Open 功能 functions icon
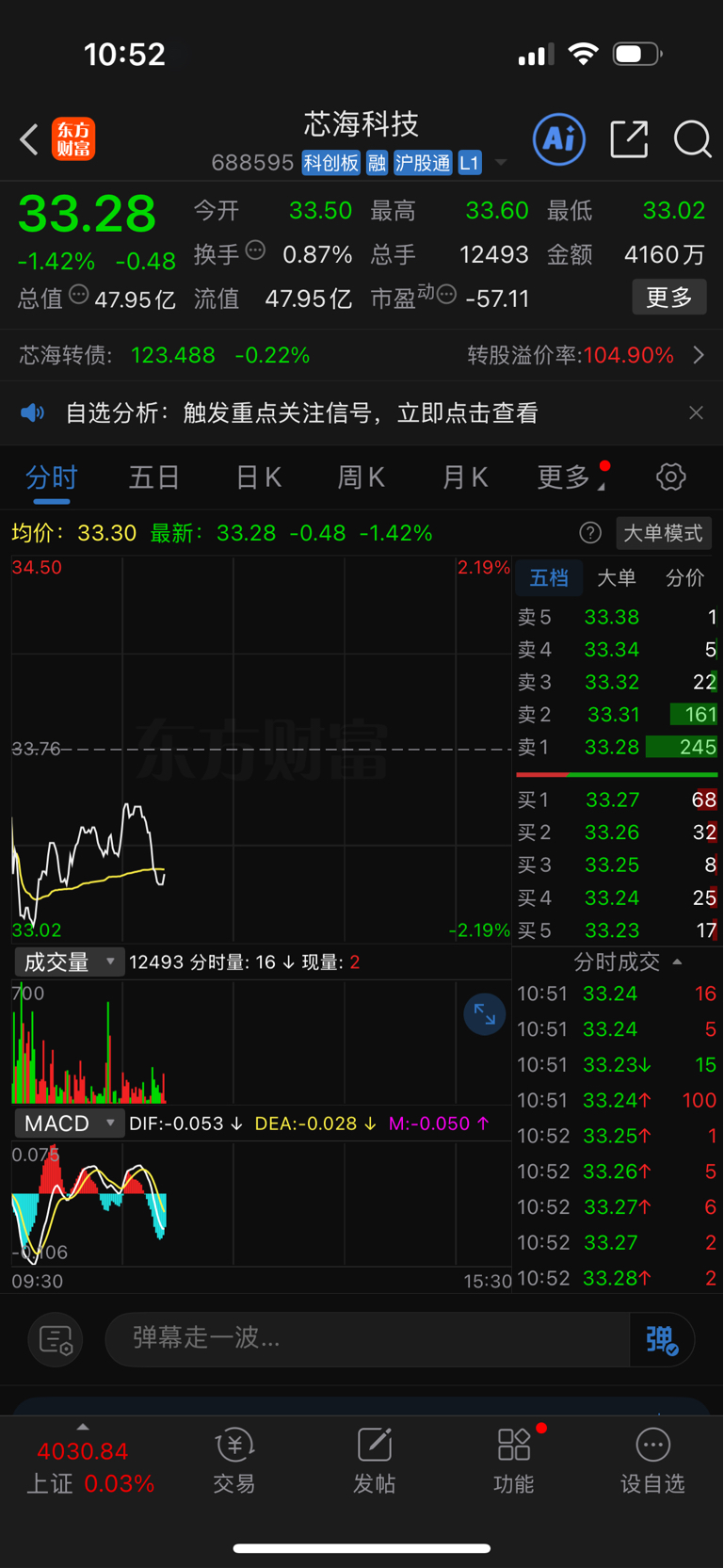Viewport: 724px width, 1568px height. tap(514, 1460)
